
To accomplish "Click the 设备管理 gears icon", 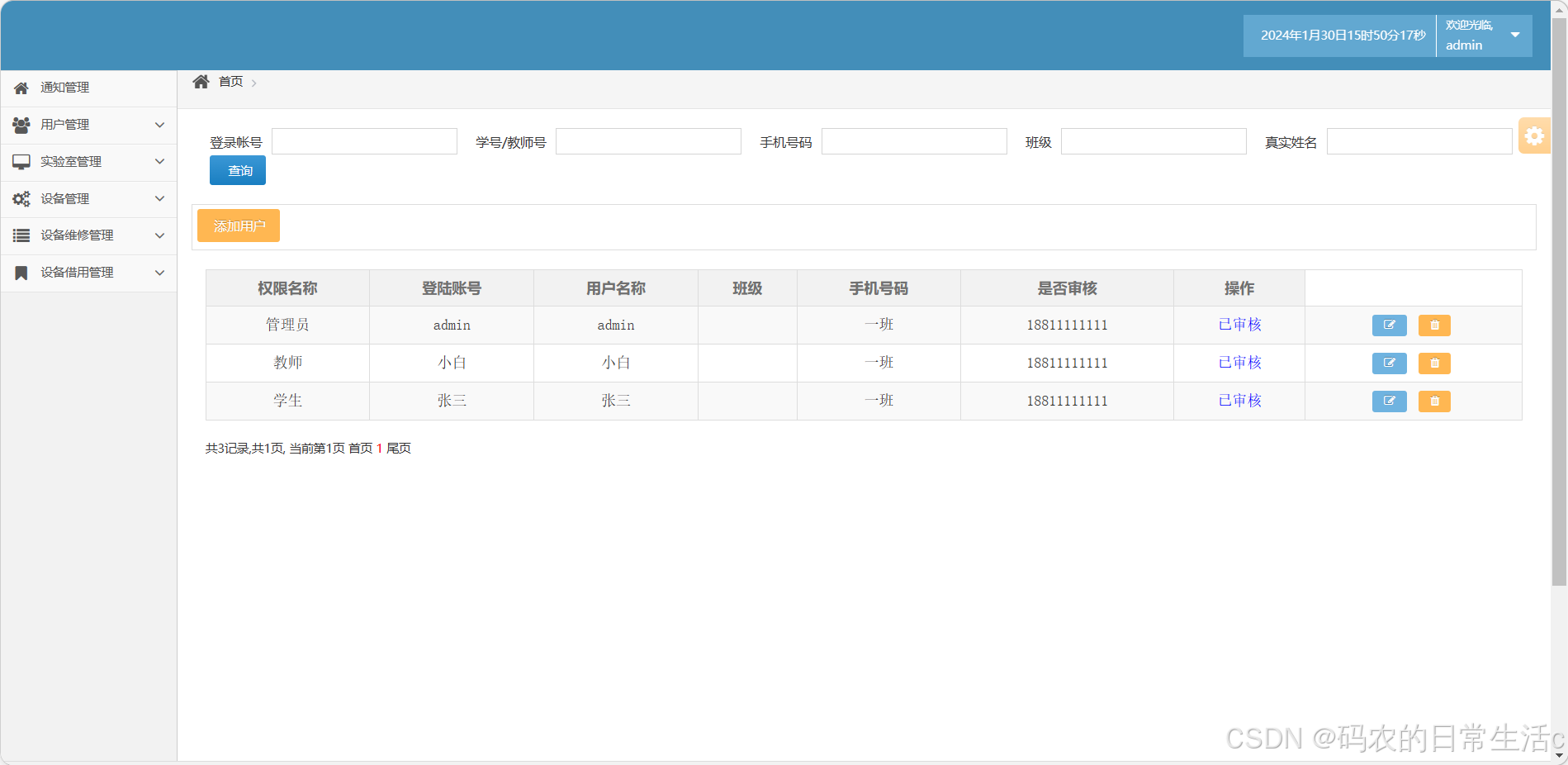I will point(21,198).
